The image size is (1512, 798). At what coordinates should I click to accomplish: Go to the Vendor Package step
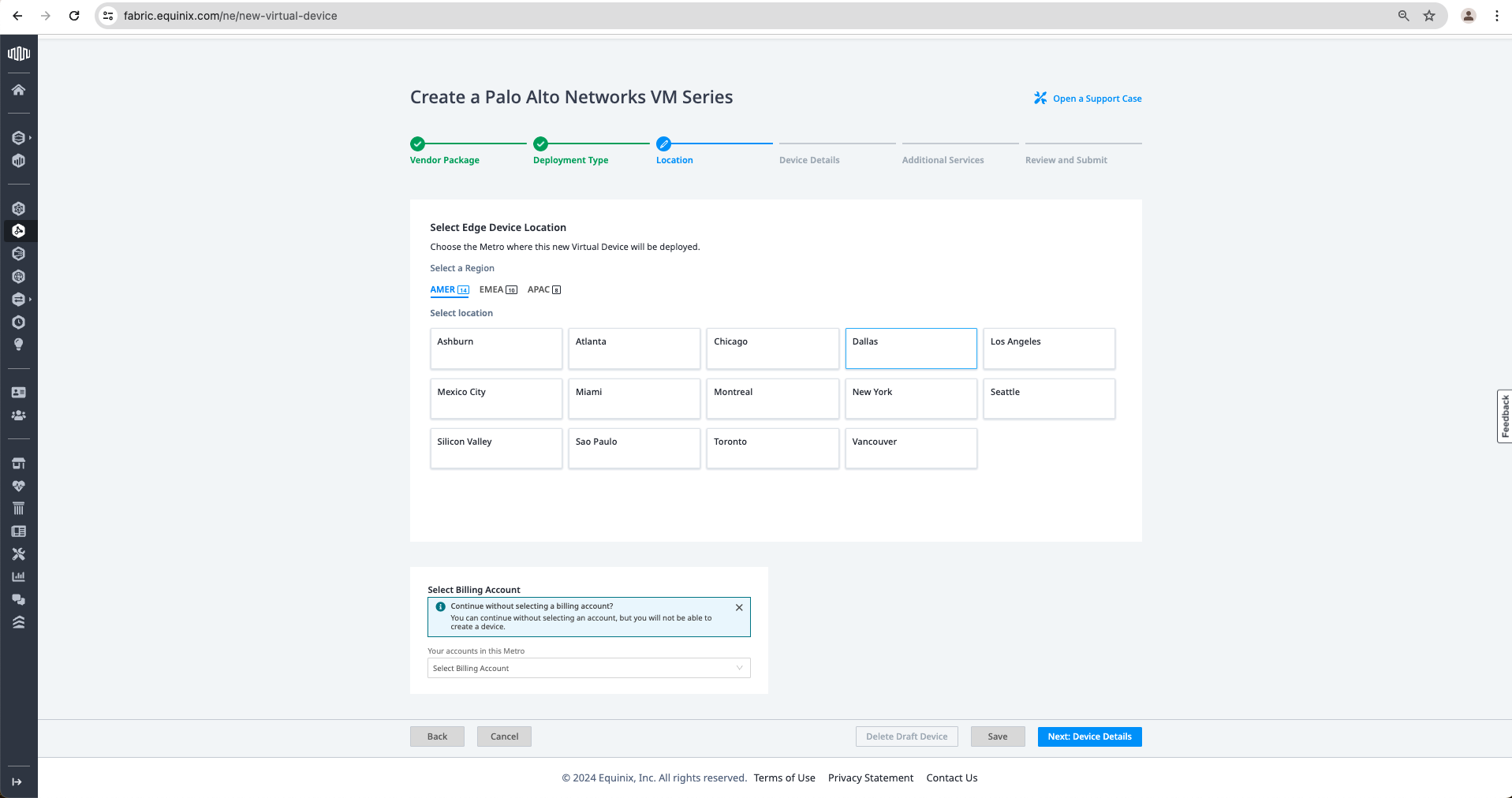coord(444,160)
